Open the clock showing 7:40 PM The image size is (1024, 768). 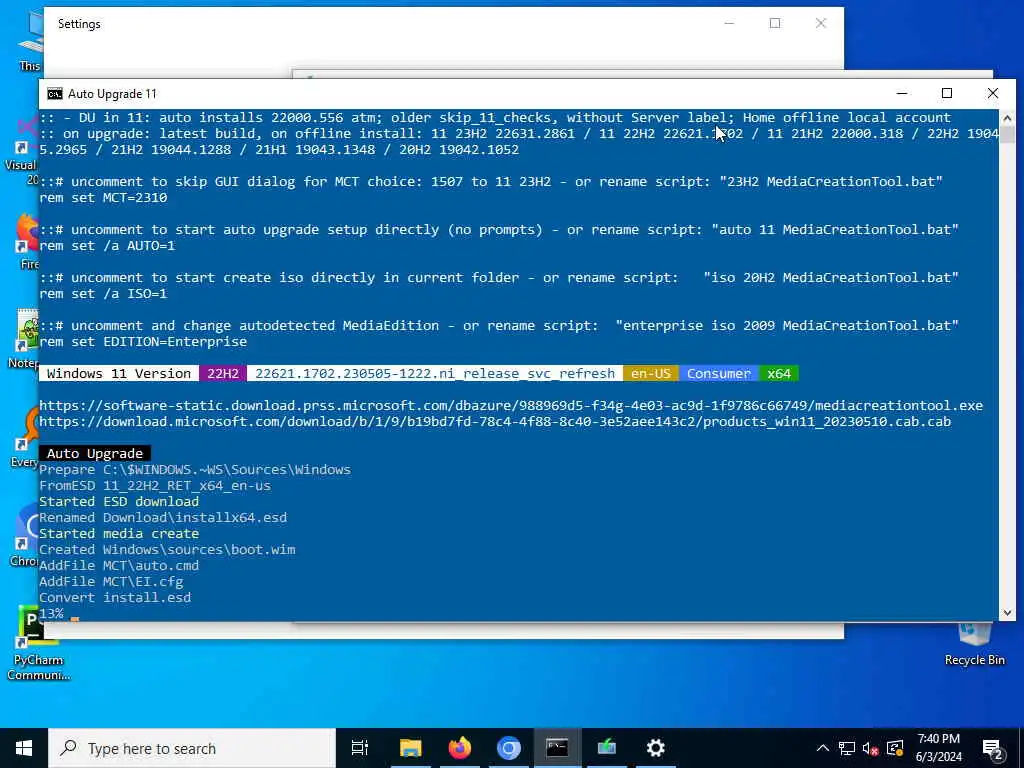pos(938,748)
